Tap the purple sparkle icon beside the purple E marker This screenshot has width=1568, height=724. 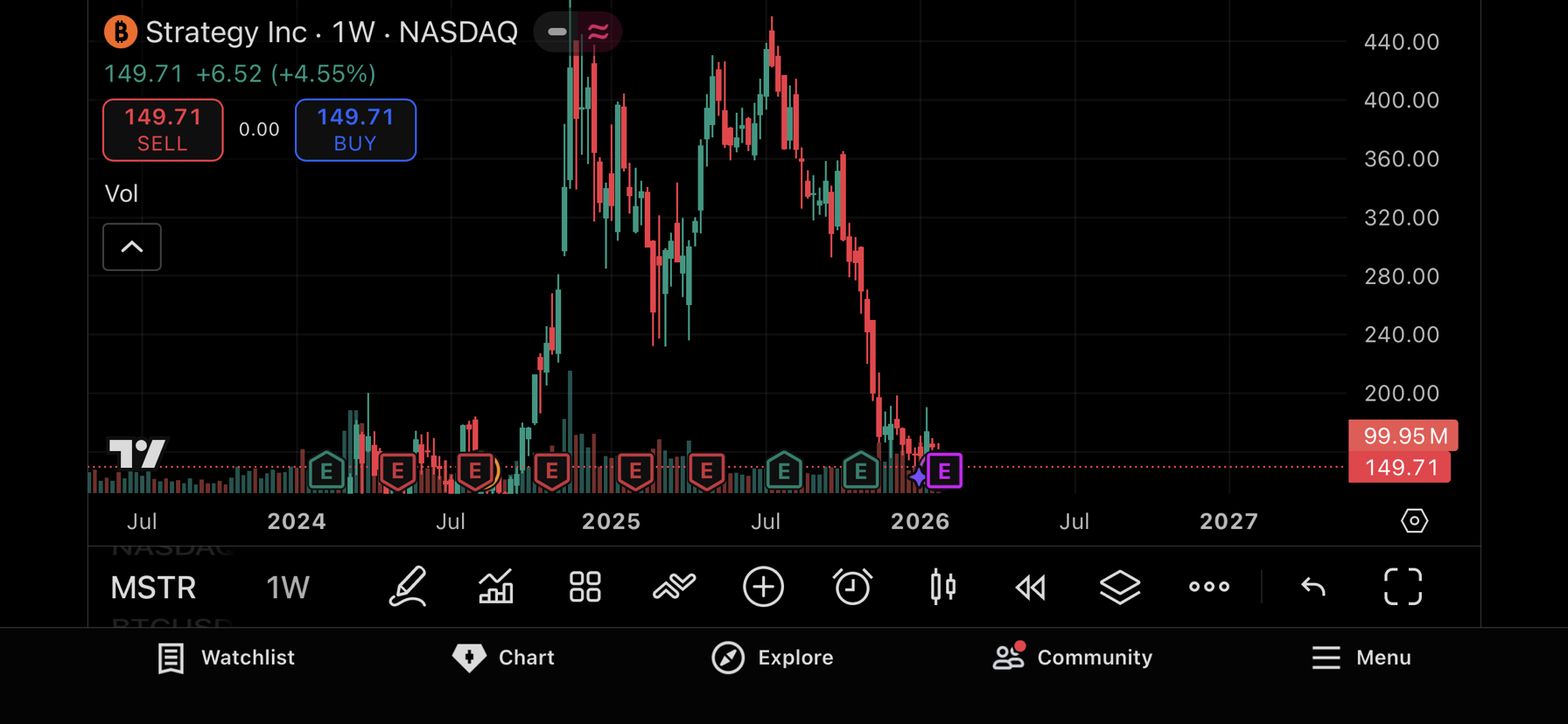[917, 477]
